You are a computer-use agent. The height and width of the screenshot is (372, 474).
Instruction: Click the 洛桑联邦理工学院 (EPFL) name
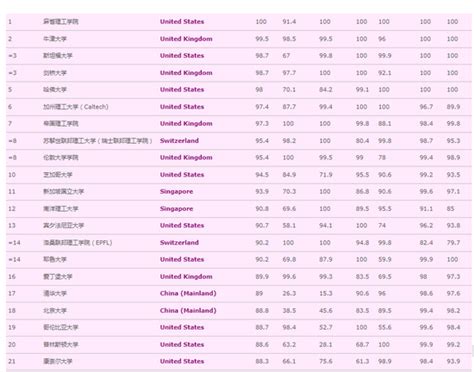pyautogui.click(x=78, y=243)
